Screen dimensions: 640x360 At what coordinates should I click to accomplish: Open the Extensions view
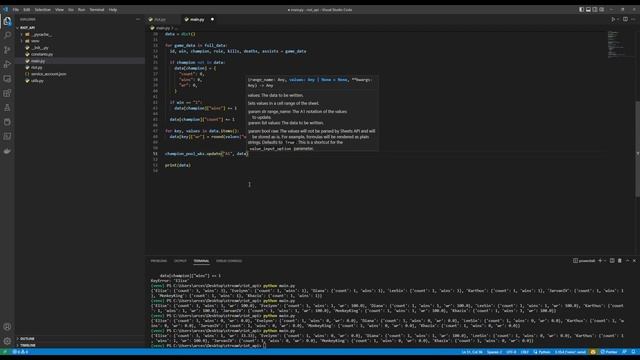pos(7,93)
